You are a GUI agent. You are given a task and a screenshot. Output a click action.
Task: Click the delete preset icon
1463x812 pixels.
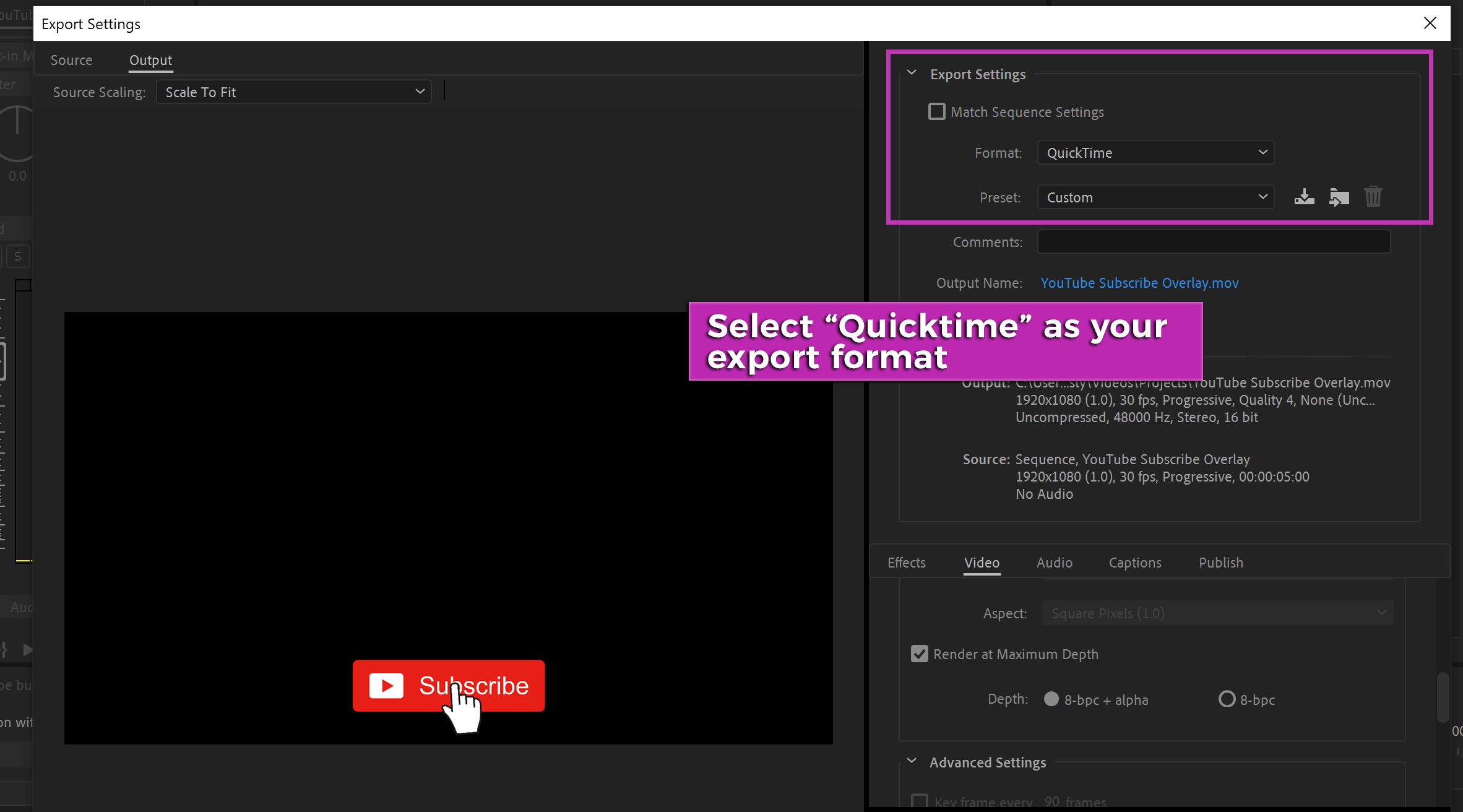[1374, 197]
